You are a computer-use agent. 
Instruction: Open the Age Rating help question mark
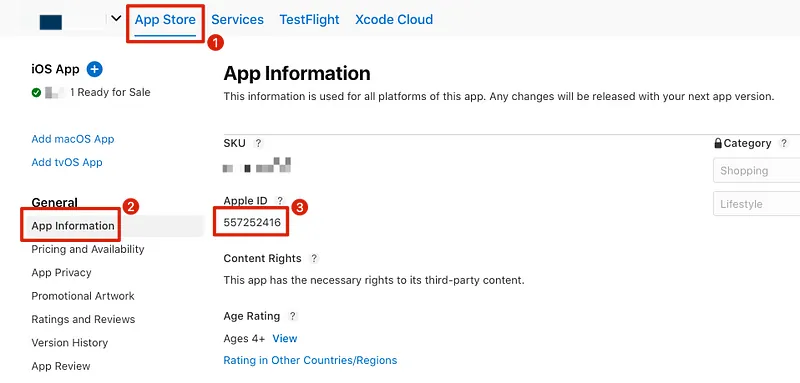point(292,316)
